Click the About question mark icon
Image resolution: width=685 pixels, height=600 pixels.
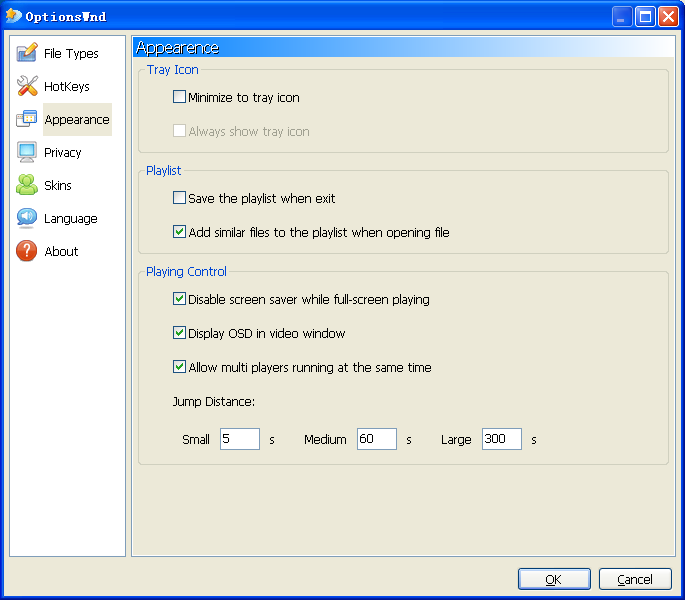(x=27, y=251)
